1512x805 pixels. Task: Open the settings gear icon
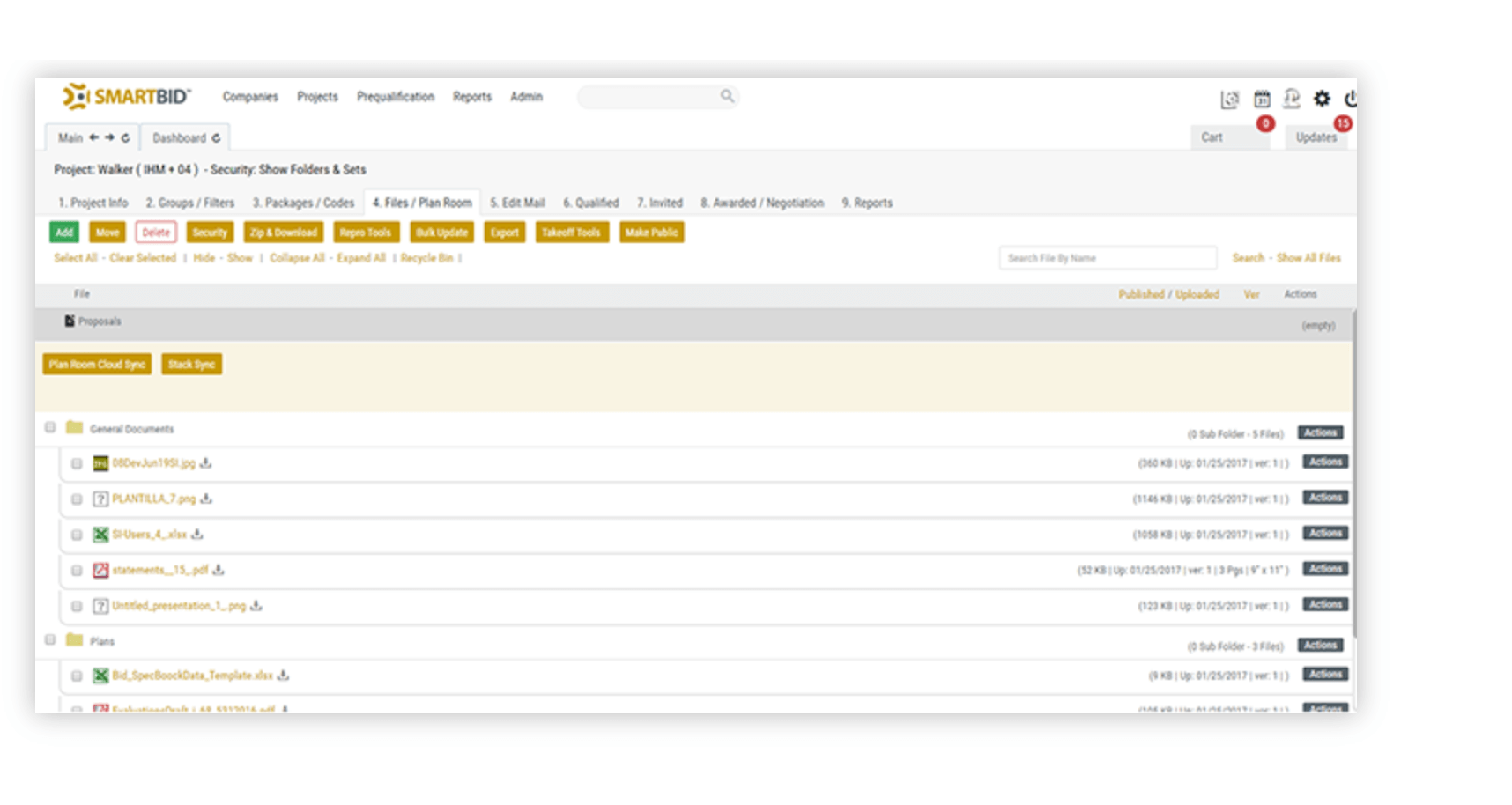pyautogui.click(x=1321, y=99)
